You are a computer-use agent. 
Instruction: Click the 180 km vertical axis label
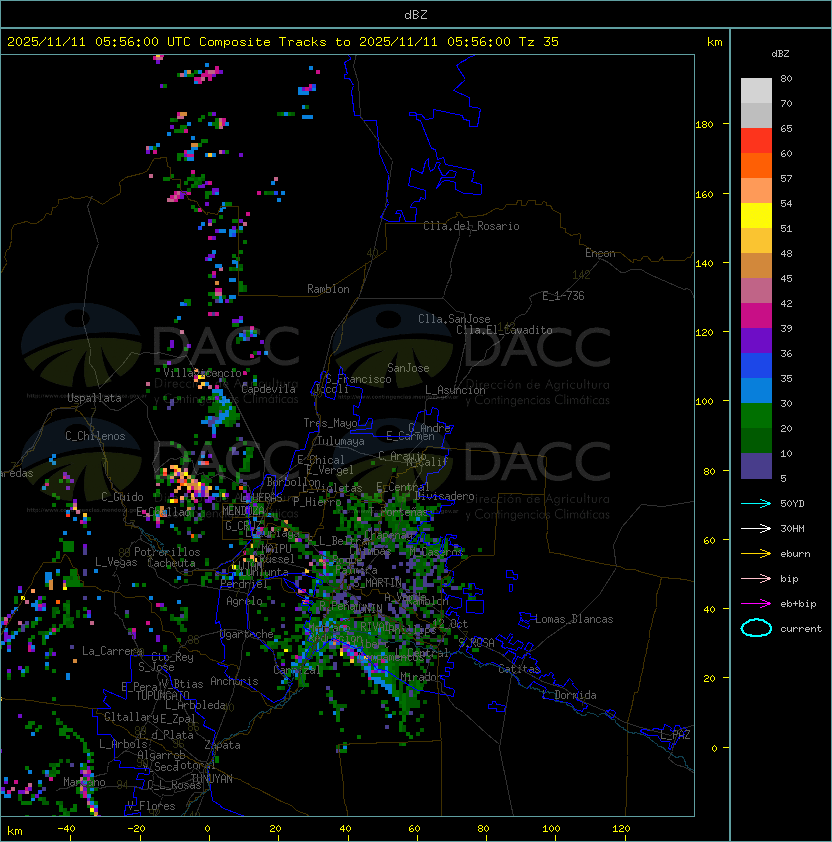click(704, 125)
